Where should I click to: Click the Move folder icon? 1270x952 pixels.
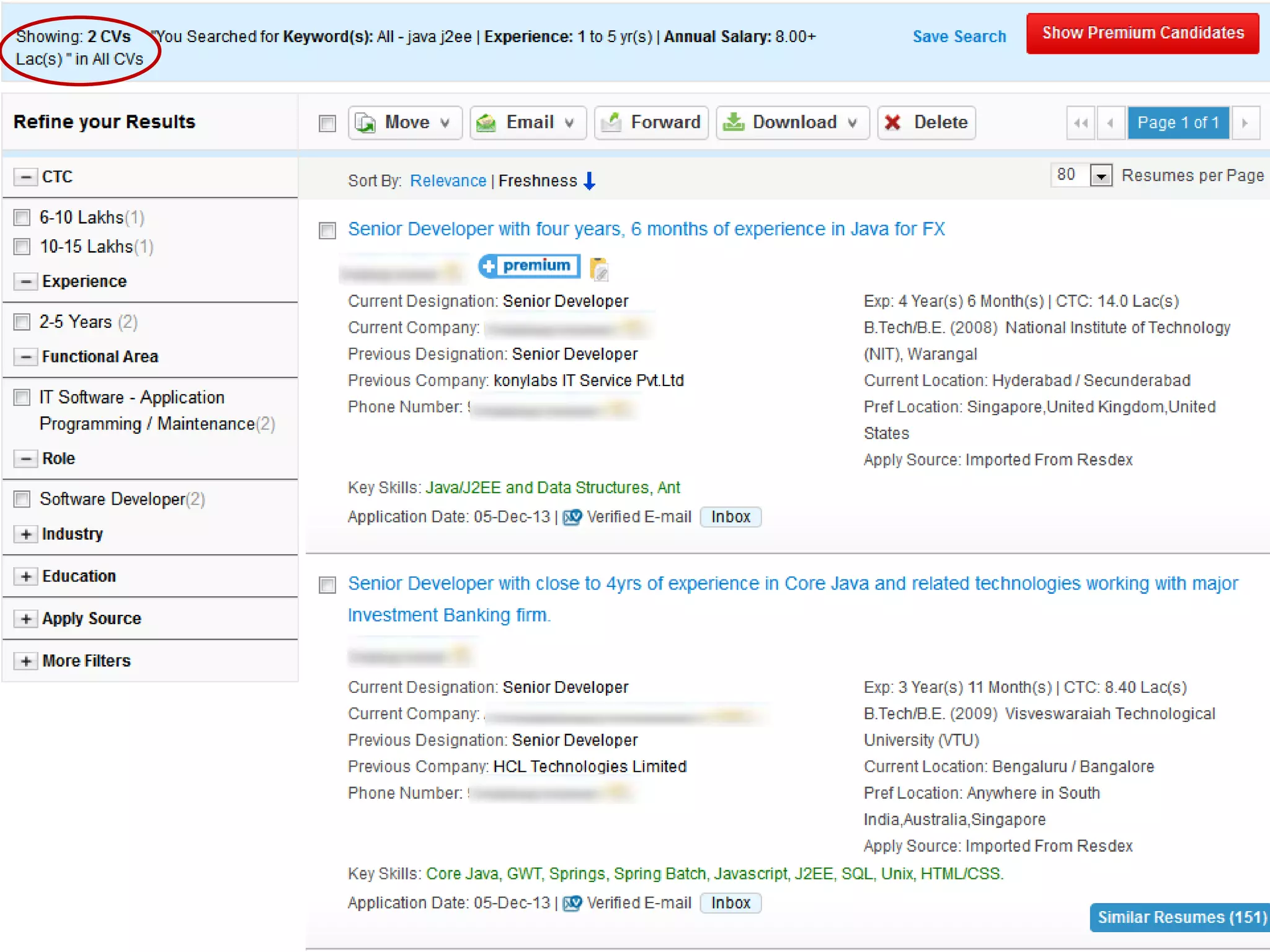coord(365,123)
